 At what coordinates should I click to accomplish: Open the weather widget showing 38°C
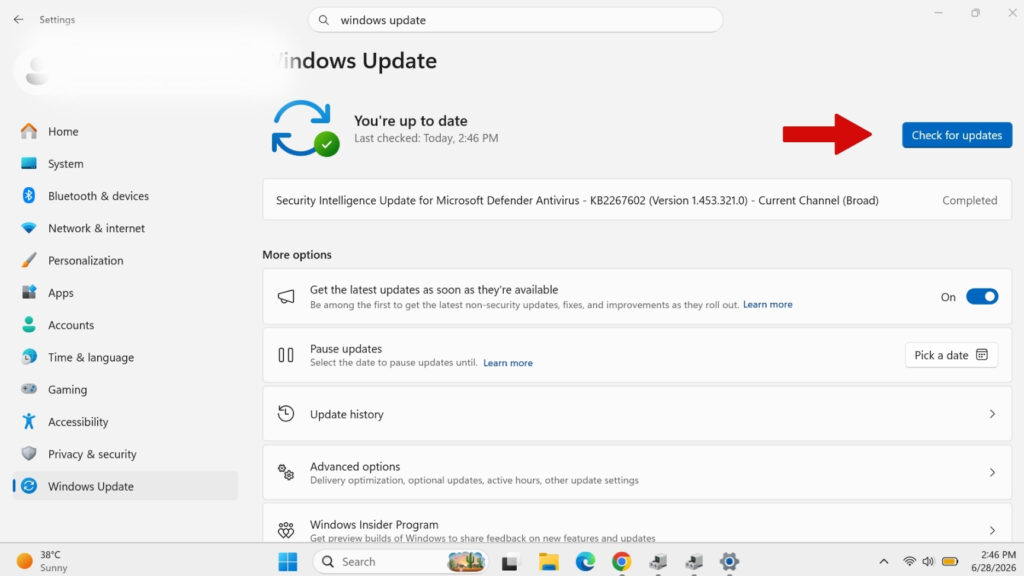coord(42,561)
